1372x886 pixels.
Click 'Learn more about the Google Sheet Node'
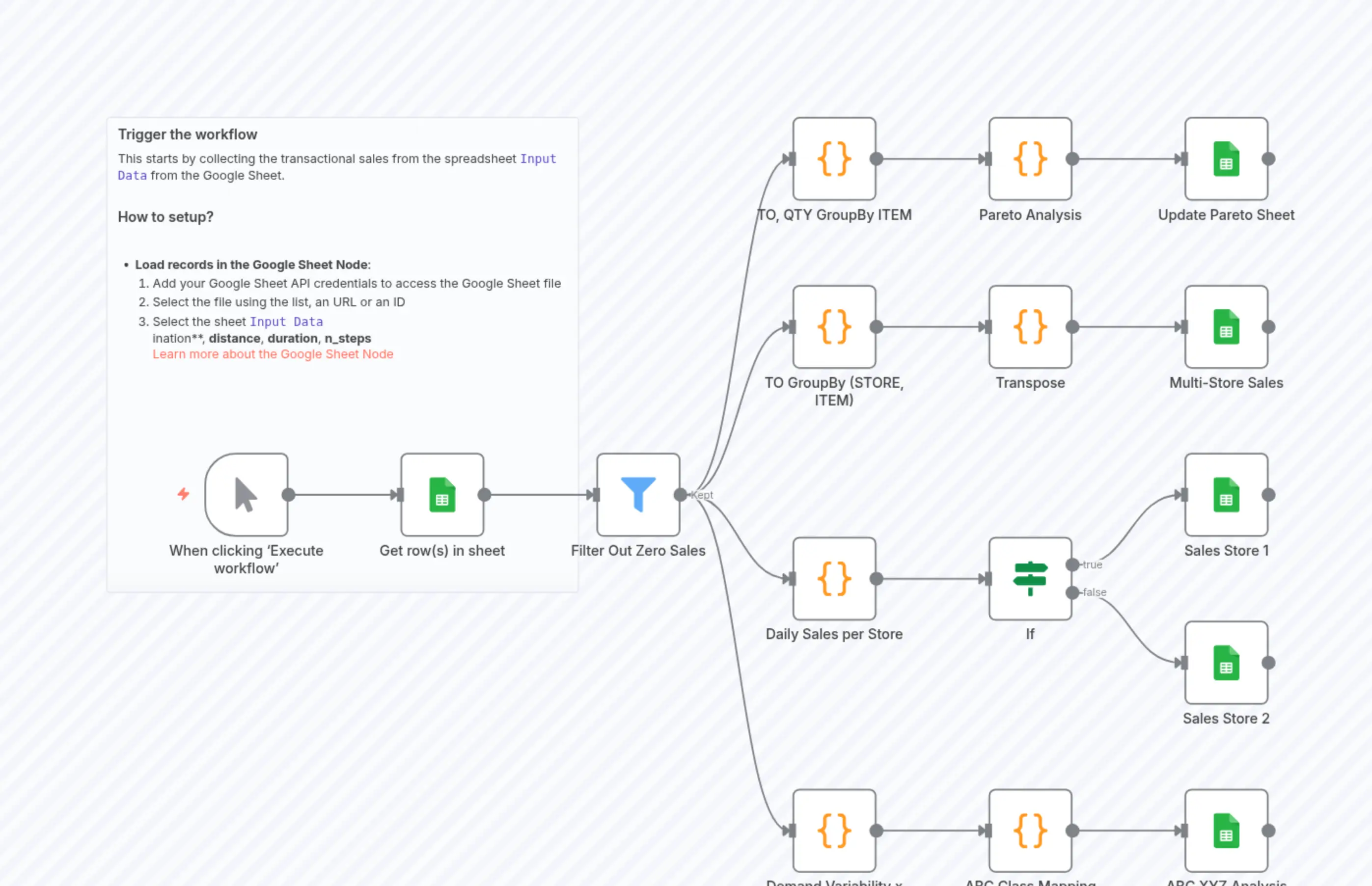pyautogui.click(x=273, y=354)
